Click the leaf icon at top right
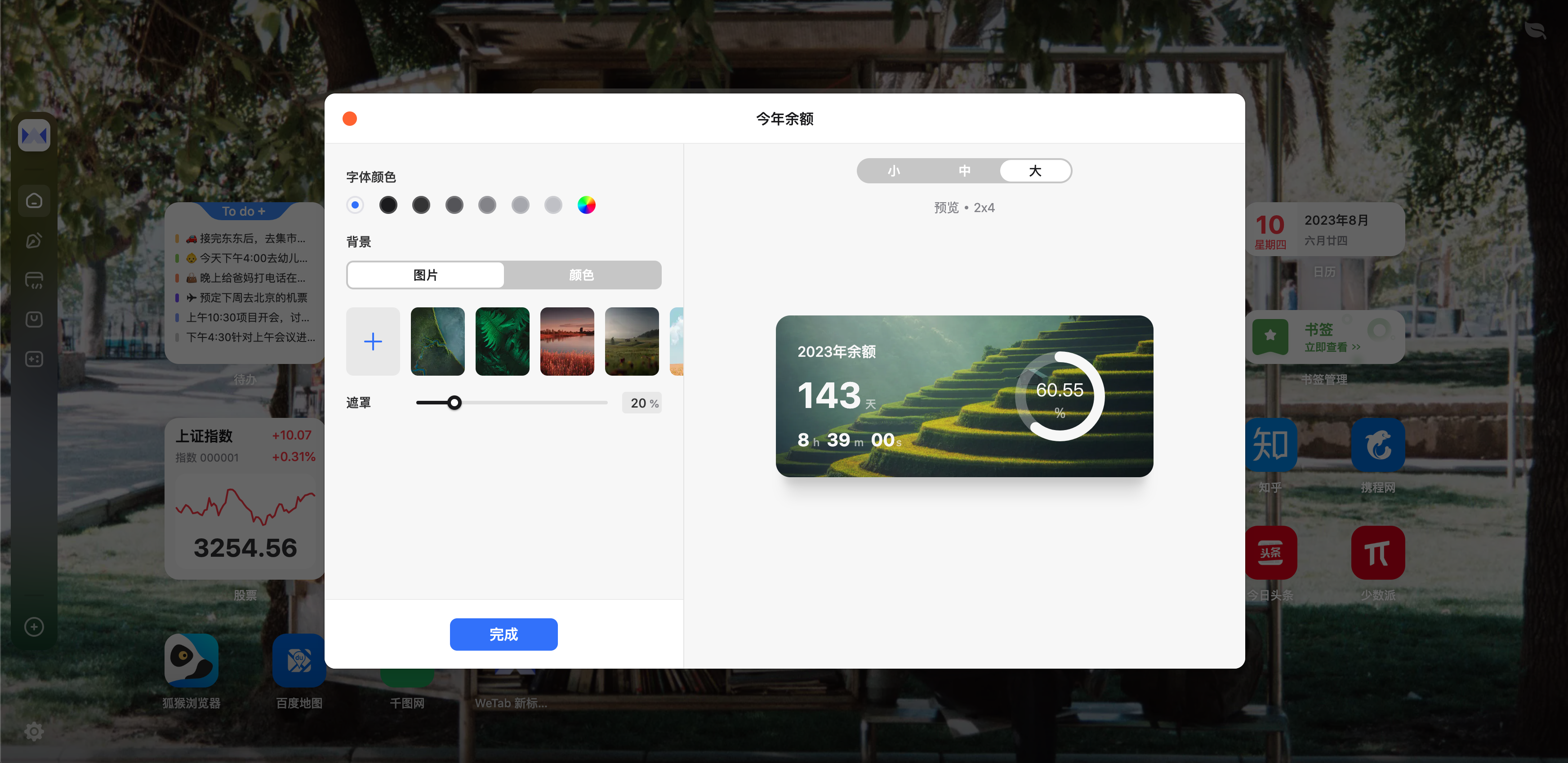The height and width of the screenshot is (763, 1568). pyautogui.click(x=1535, y=30)
